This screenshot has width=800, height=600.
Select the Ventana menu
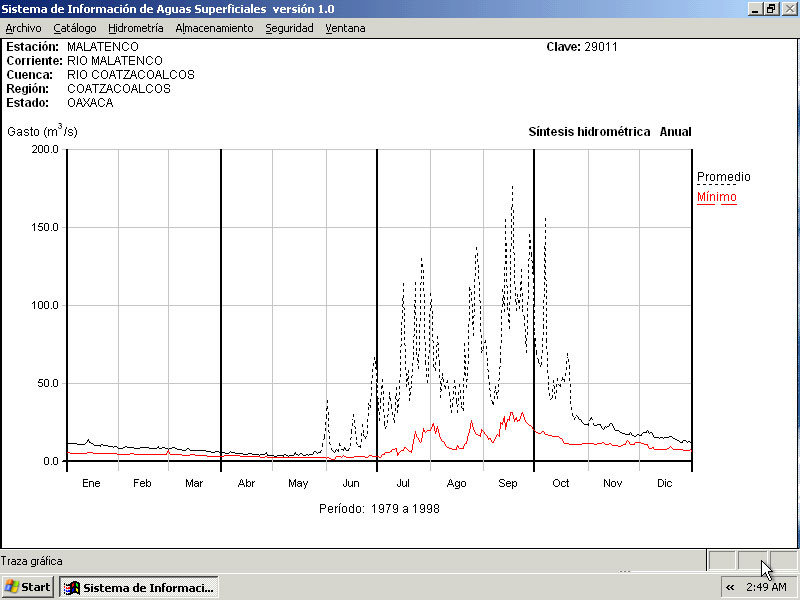point(345,28)
